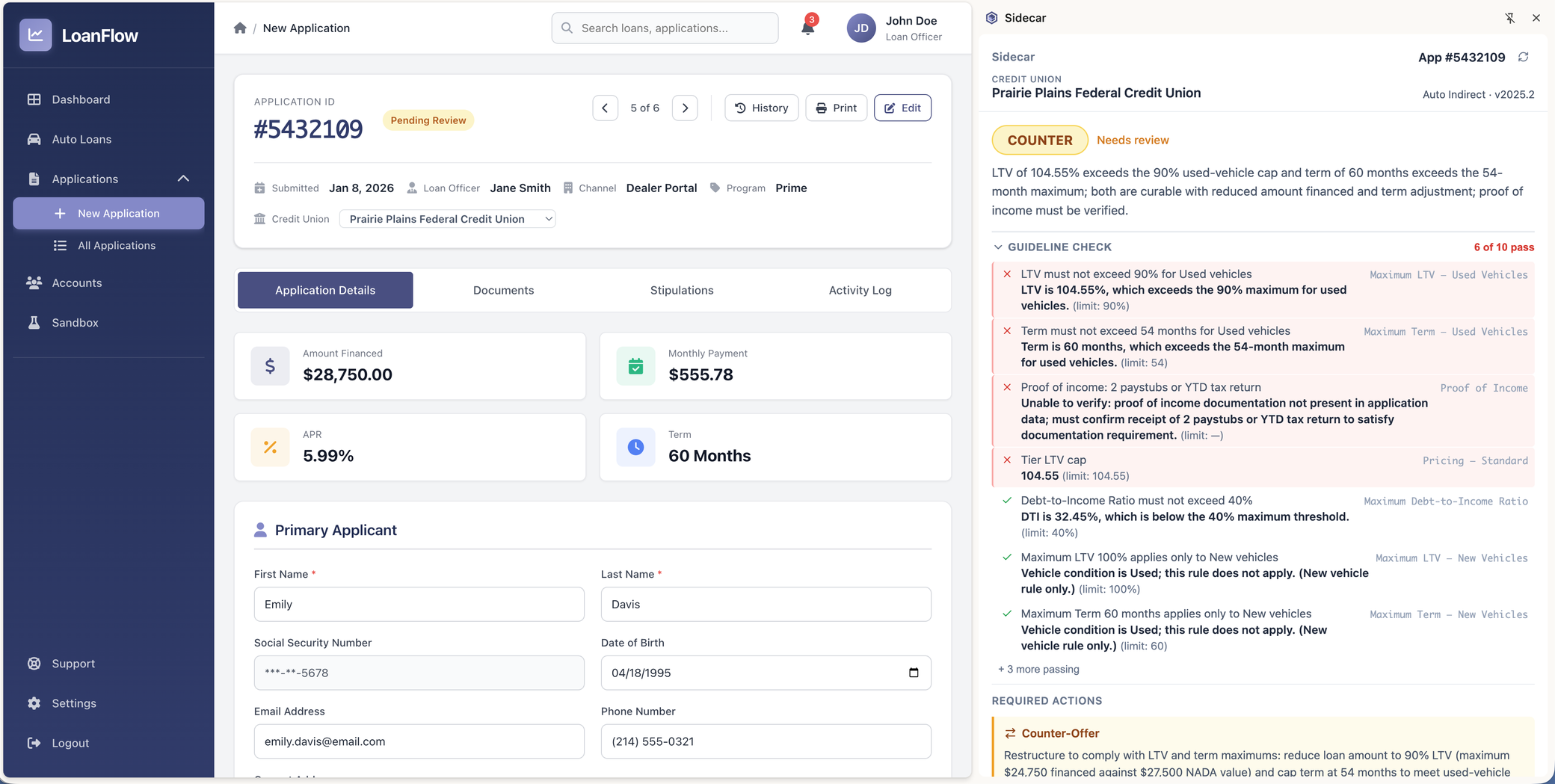Open Accounts in the sidebar
This screenshot has height=784, width=1555.
108,283
